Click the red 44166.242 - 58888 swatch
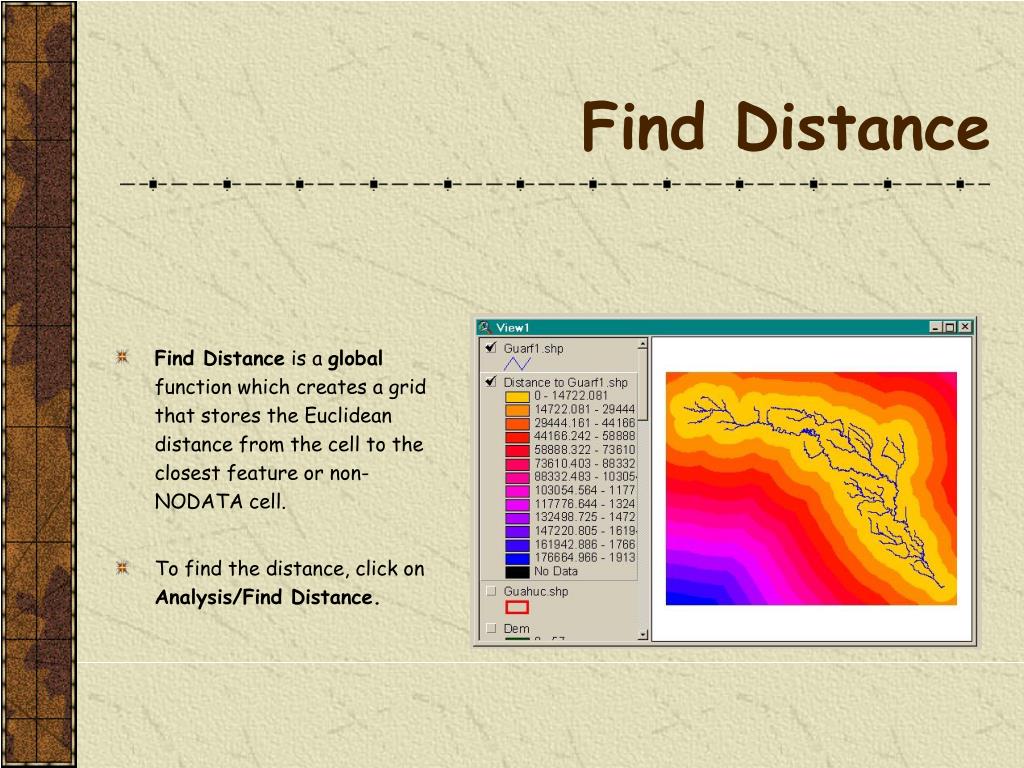 pyautogui.click(x=517, y=437)
